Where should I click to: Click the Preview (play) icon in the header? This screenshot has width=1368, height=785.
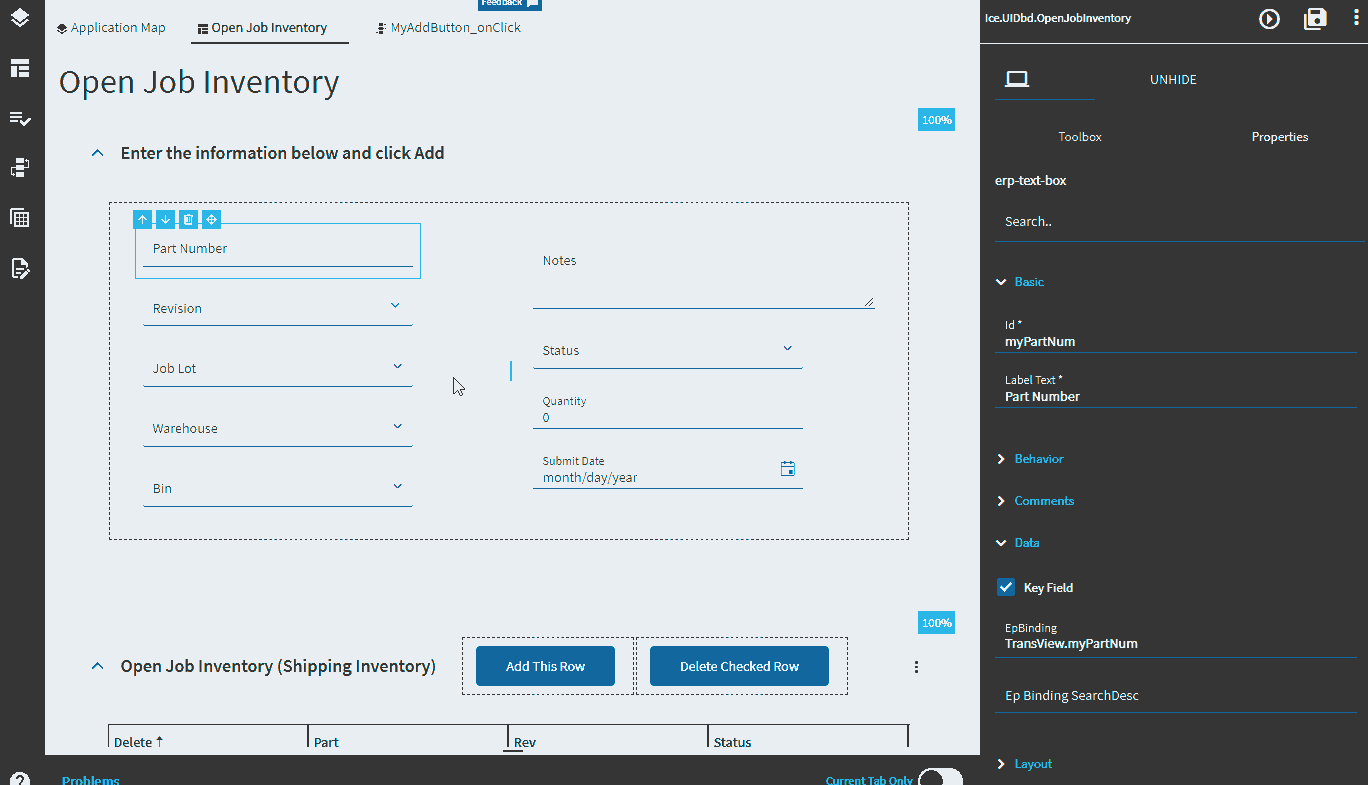click(1269, 18)
